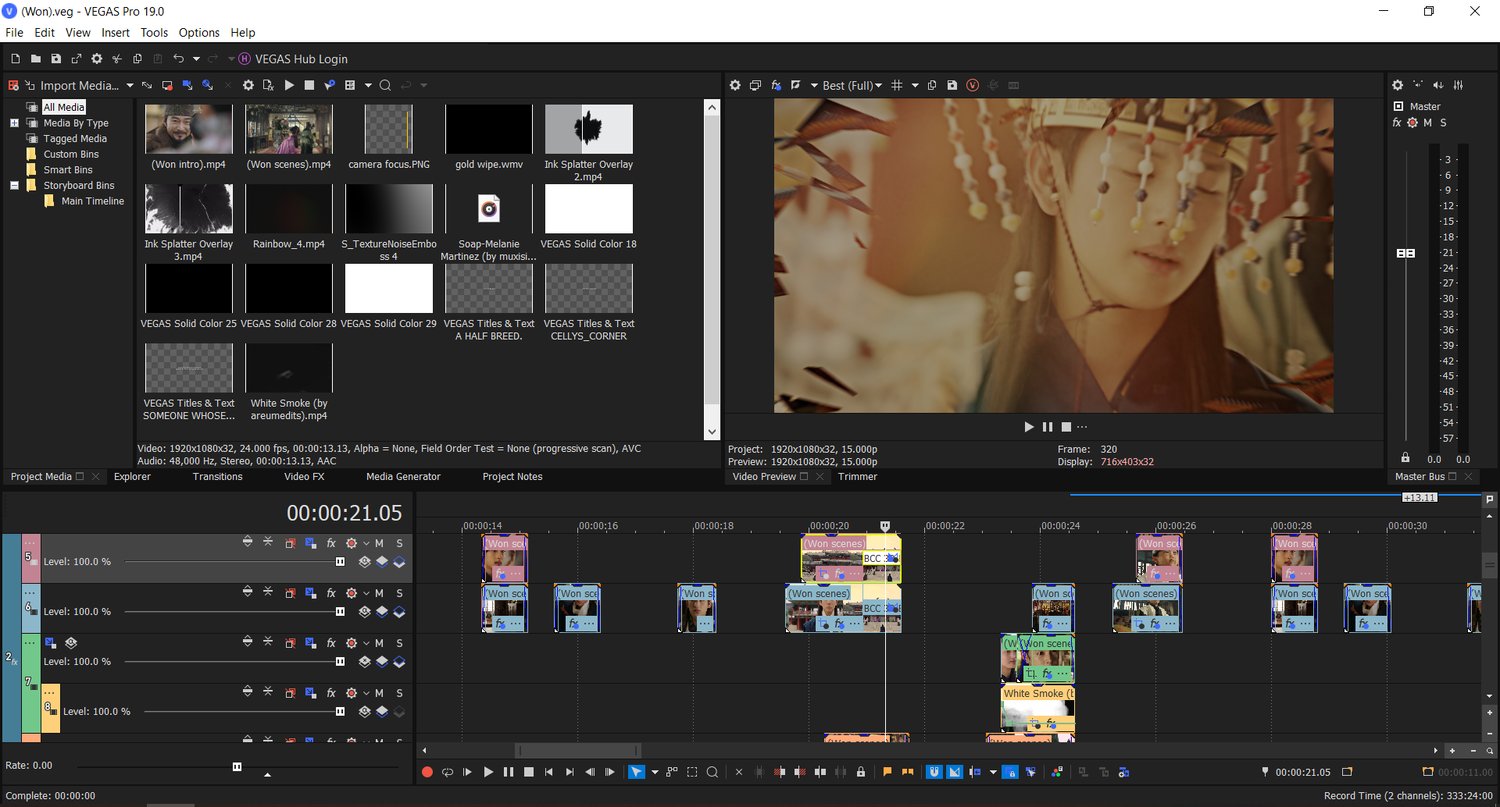This screenshot has width=1500, height=807.
Task: Switch to the Video FX tab
Action: point(304,477)
